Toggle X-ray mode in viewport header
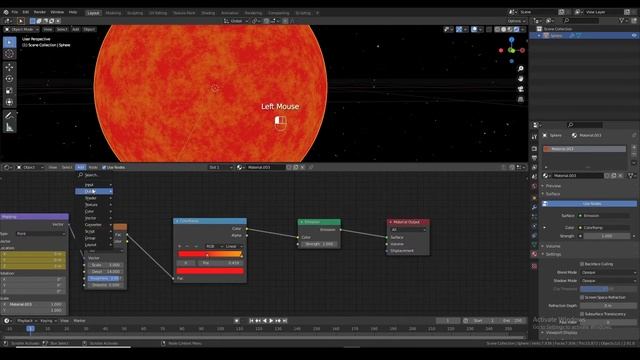This screenshot has height=360, width=640. 489,29
